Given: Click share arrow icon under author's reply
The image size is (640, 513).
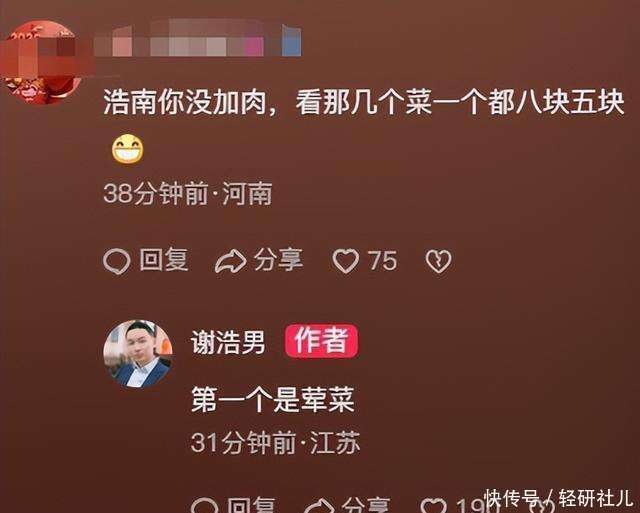Looking at the screenshot, I should click(x=320, y=506).
